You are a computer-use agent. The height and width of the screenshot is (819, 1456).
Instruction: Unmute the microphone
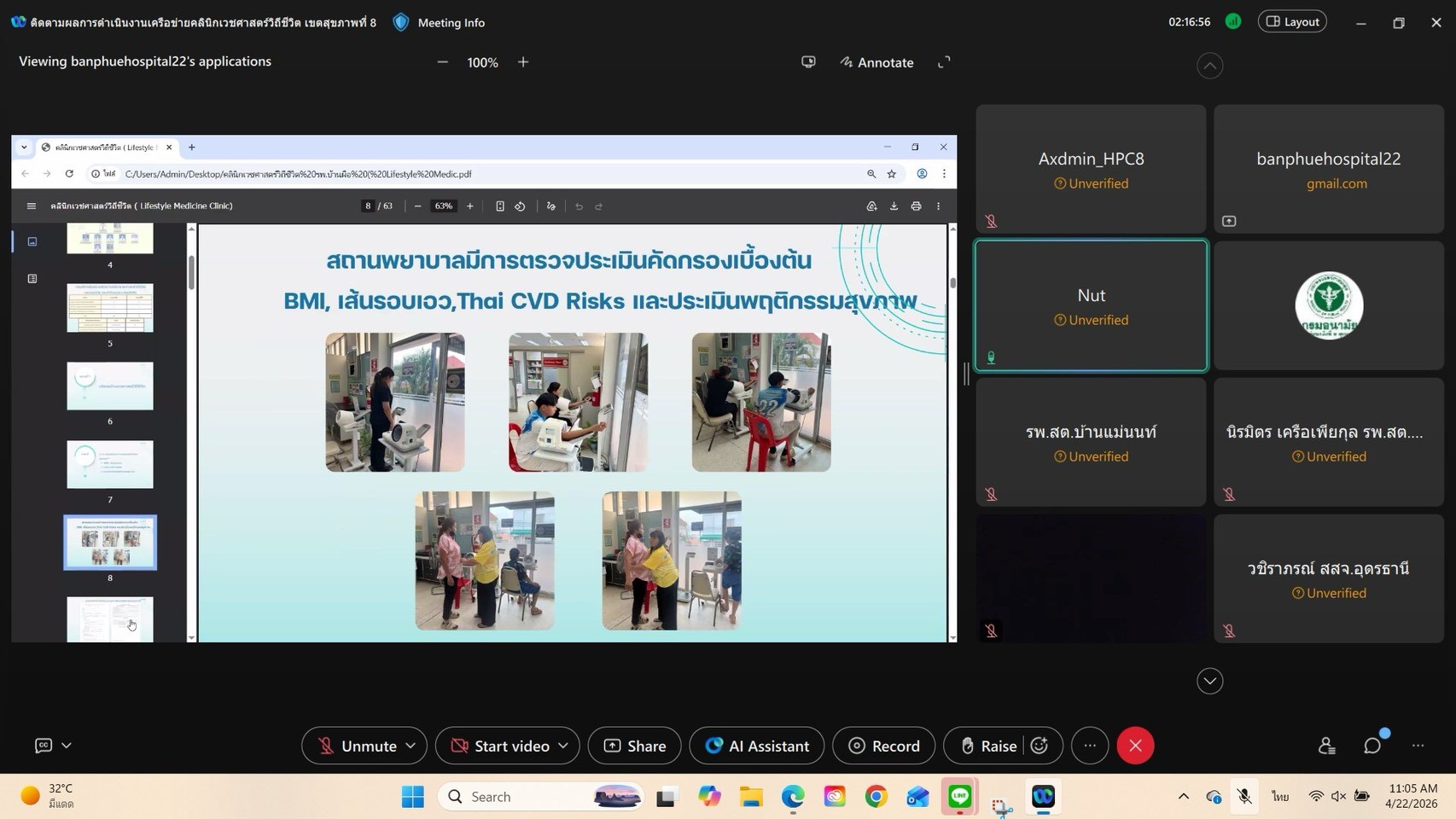356,746
